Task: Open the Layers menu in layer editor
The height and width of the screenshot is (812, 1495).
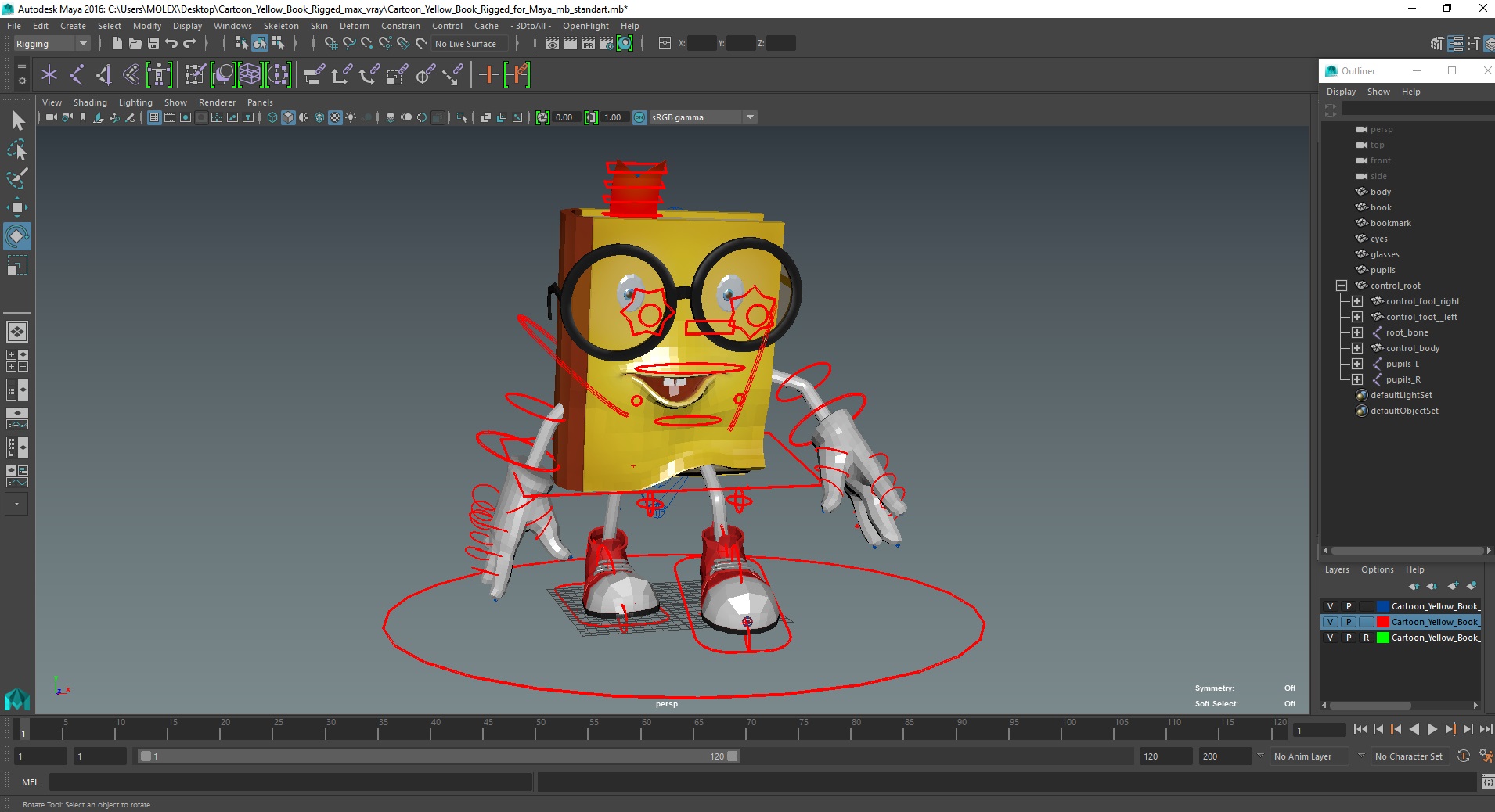Action: pos(1337,569)
